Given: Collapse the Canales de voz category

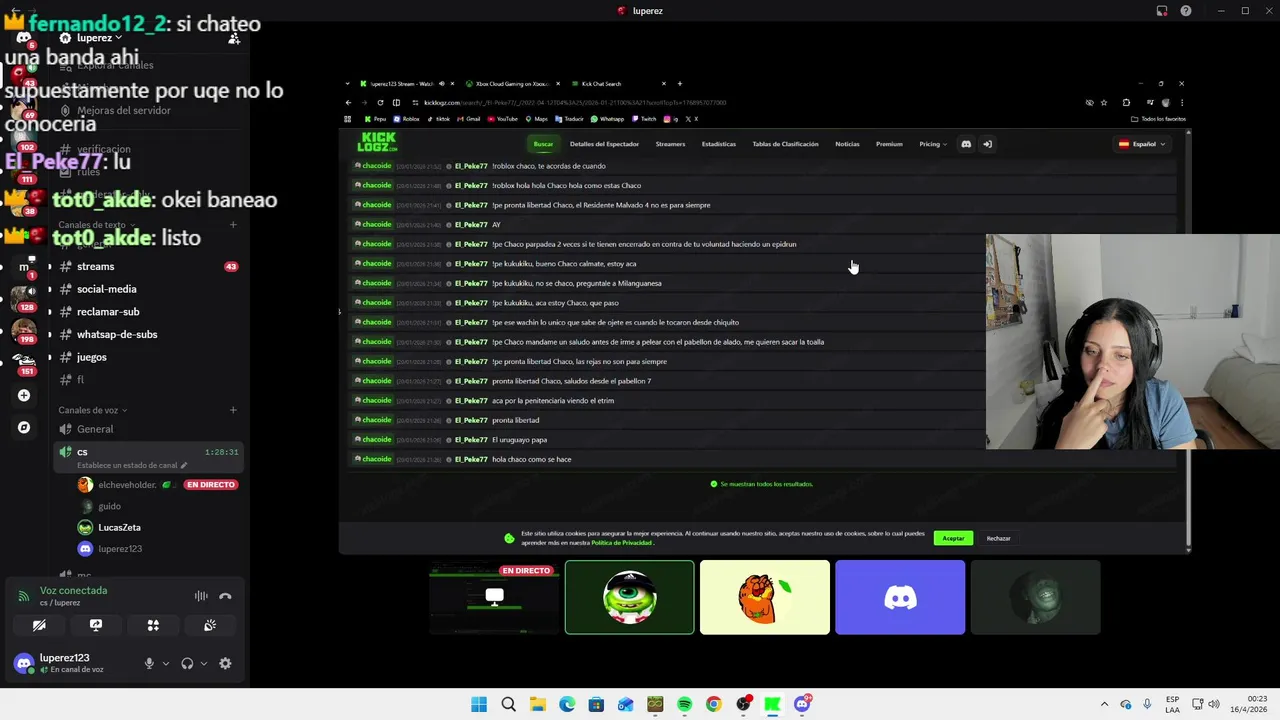Looking at the screenshot, I should tap(92, 410).
